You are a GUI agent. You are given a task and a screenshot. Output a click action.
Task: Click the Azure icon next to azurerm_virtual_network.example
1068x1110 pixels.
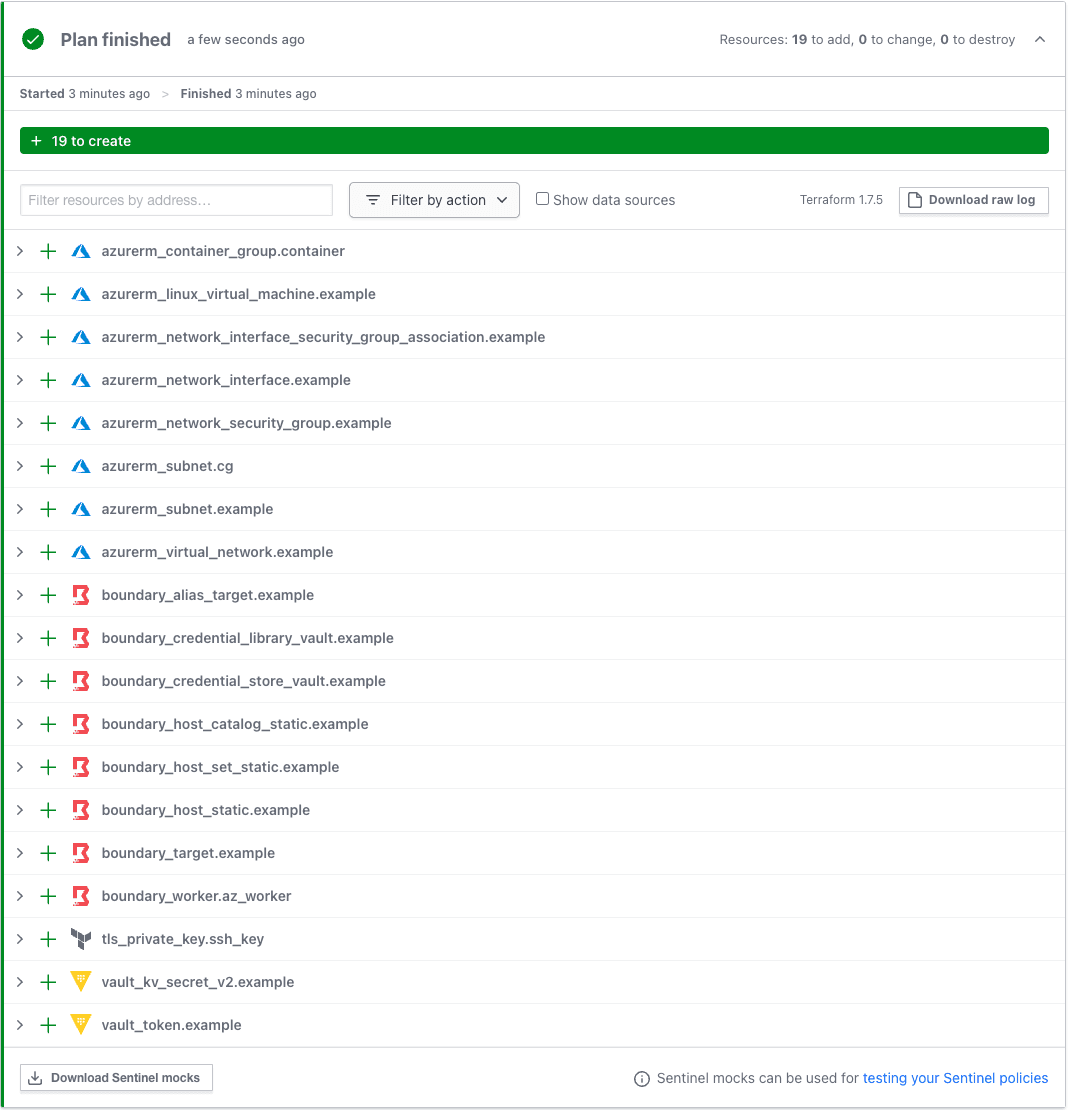click(x=81, y=553)
